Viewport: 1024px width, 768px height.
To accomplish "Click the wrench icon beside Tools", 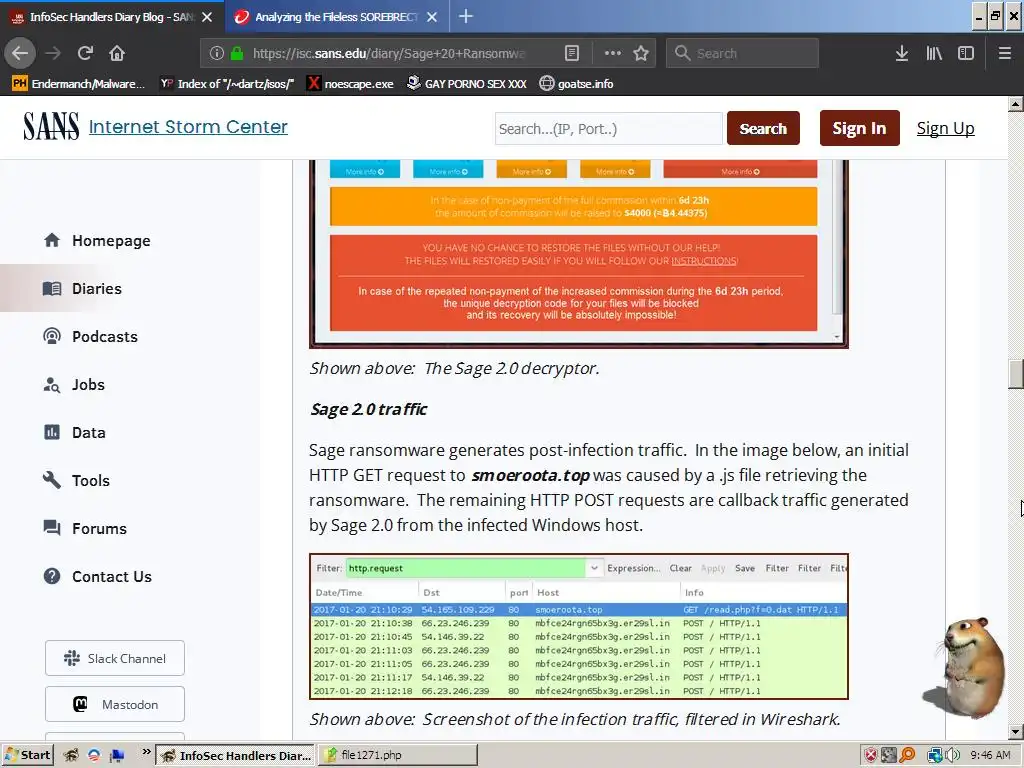I will [x=52, y=480].
